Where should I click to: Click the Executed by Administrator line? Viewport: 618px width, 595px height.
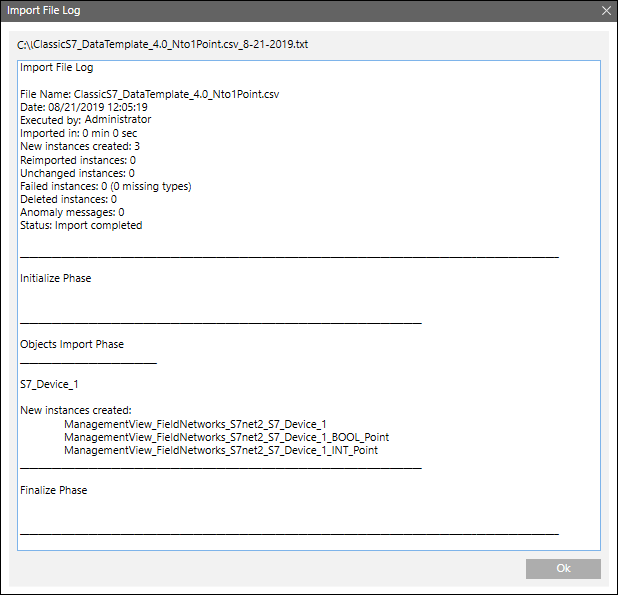coord(86,120)
